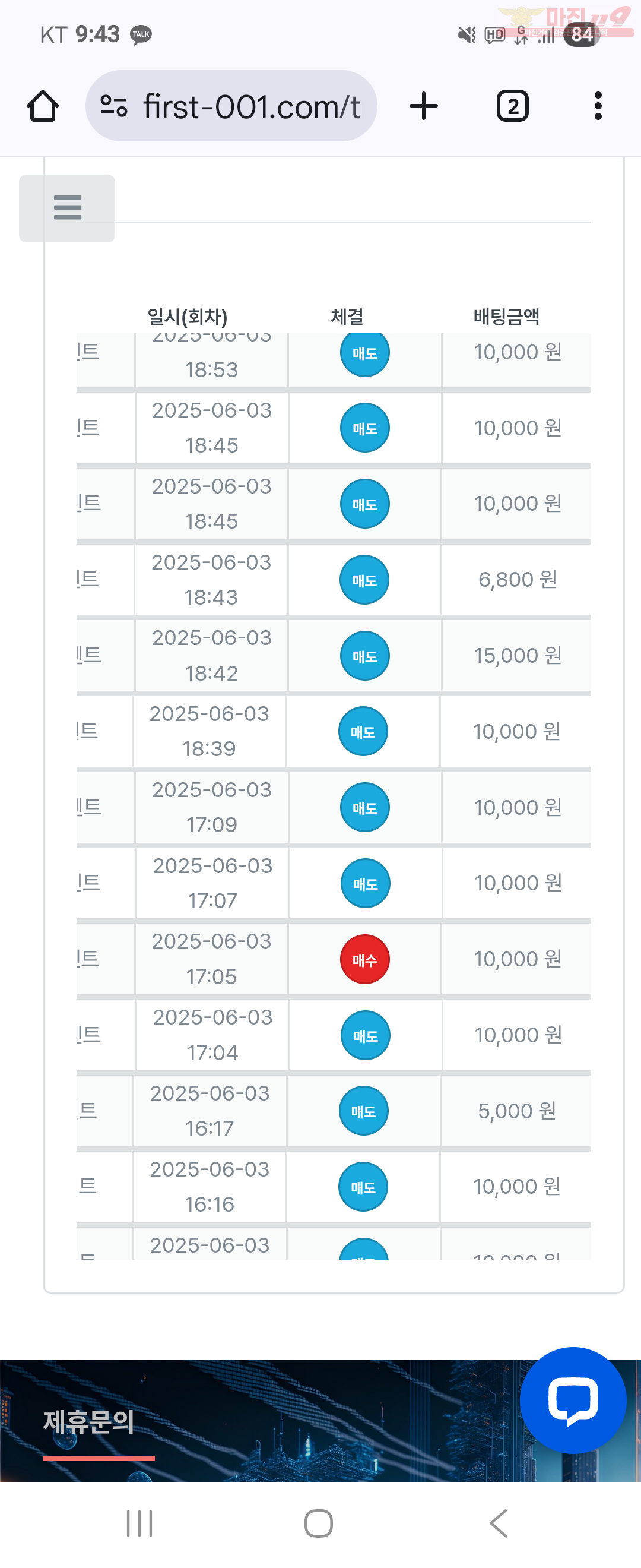
Task: Click the 배팅금액 column header
Action: coord(506,317)
